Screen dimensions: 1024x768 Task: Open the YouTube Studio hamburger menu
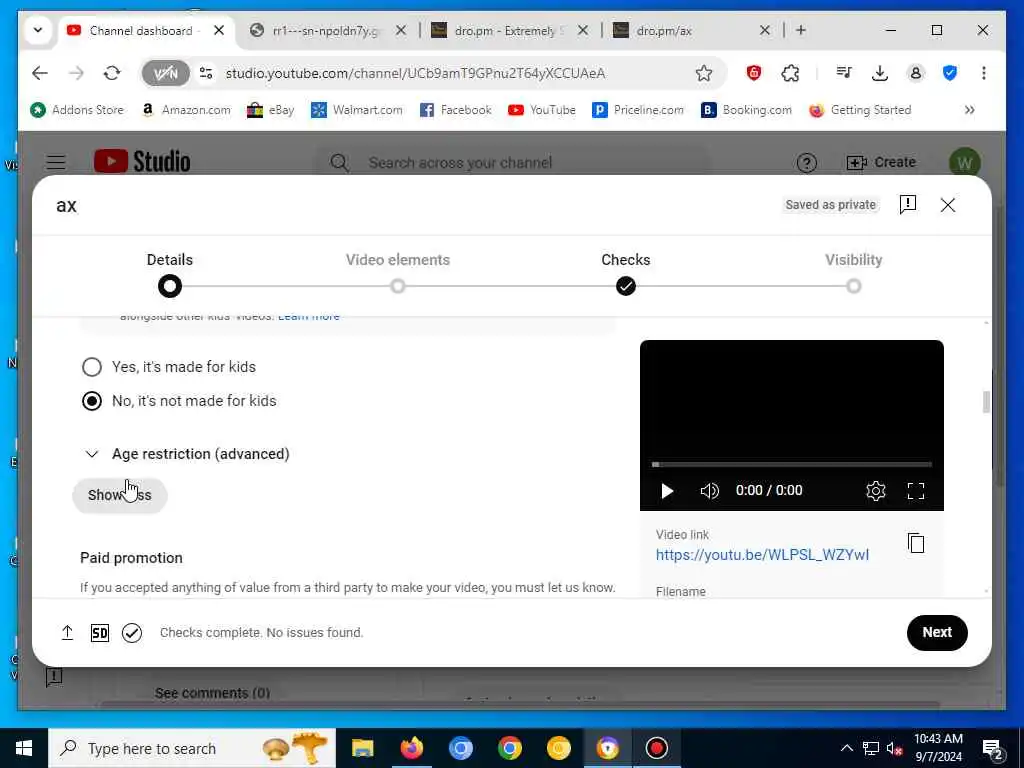point(56,162)
